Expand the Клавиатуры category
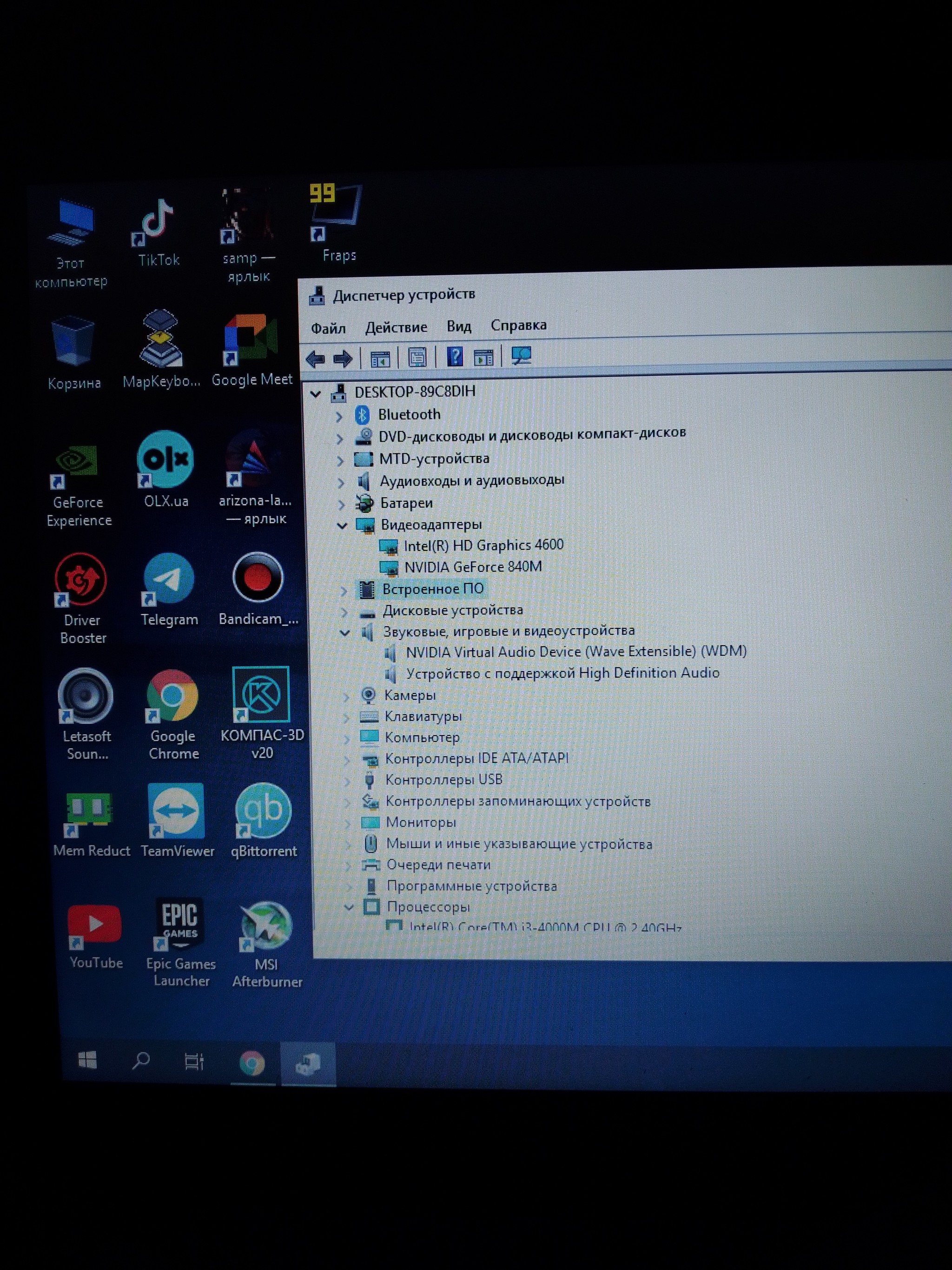The image size is (952, 1270). (x=346, y=718)
